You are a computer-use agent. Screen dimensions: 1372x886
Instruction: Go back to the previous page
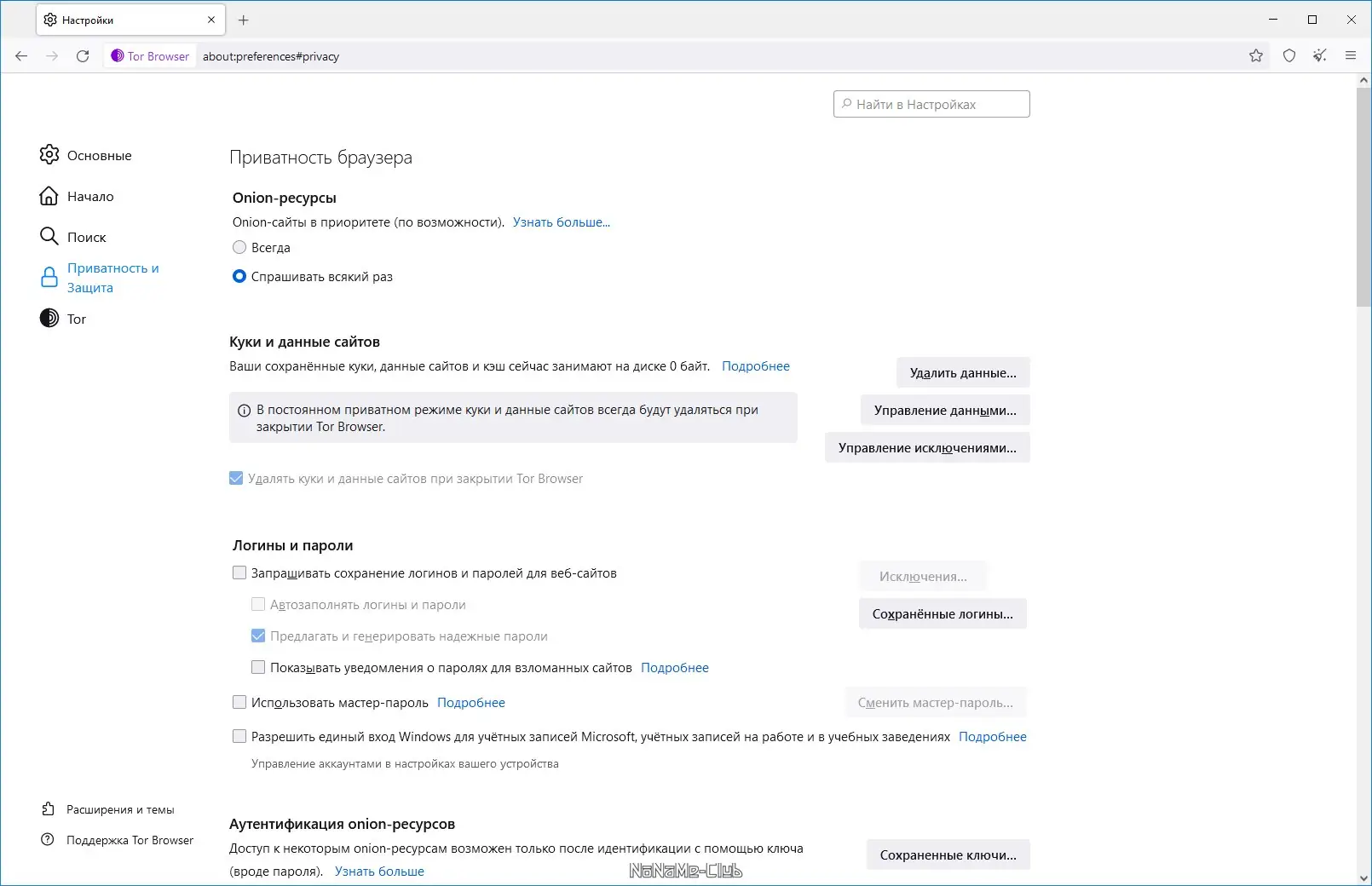[x=21, y=56]
